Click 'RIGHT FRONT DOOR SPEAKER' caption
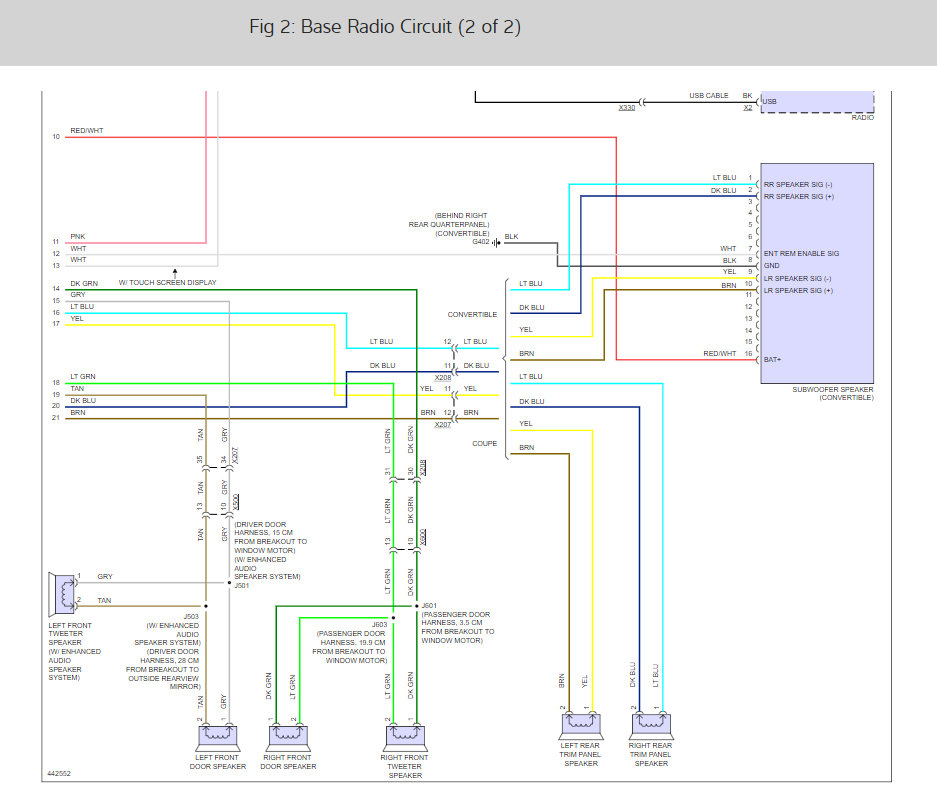The width and height of the screenshot is (937, 811). [288, 762]
